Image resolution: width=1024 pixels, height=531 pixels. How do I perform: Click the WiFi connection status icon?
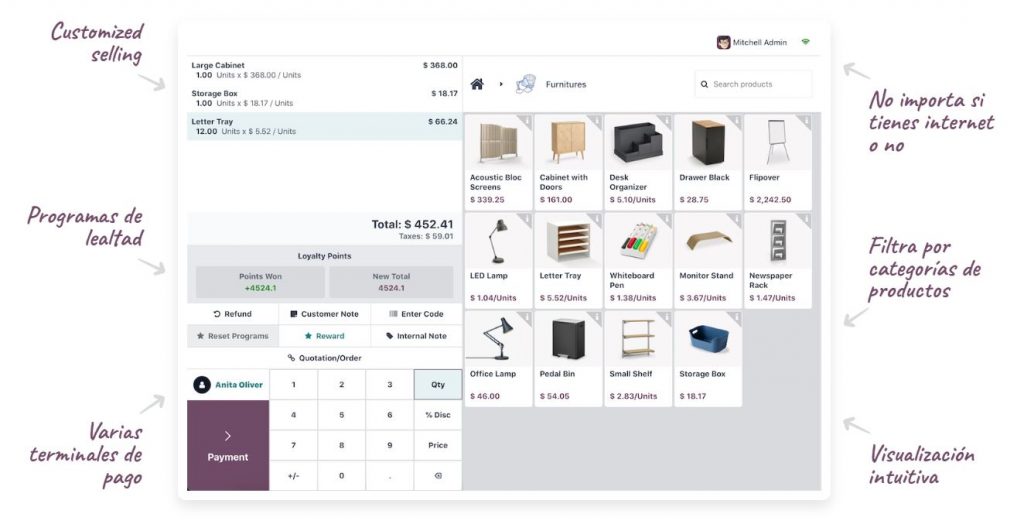[806, 42]
